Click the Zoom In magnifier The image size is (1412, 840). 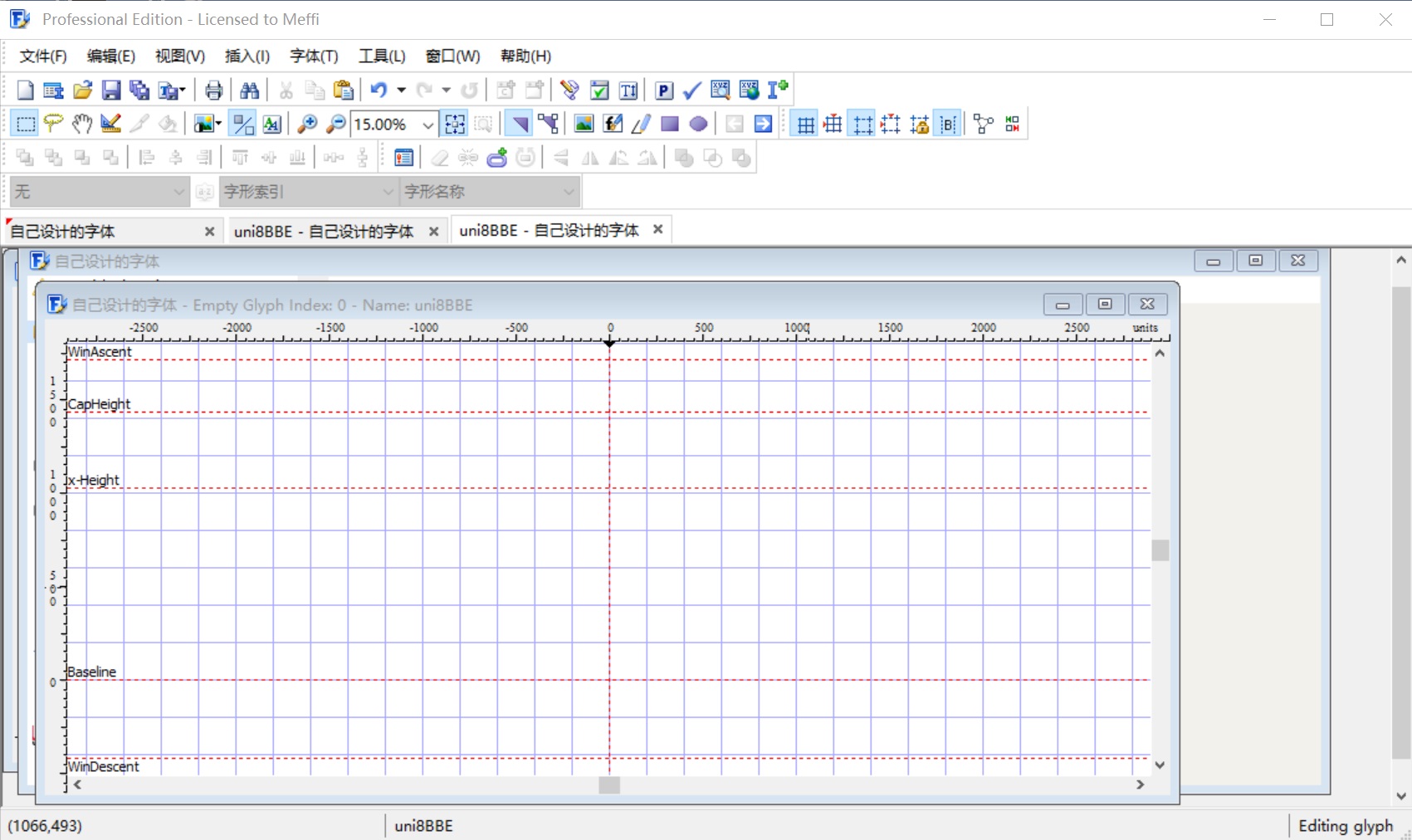307,124
